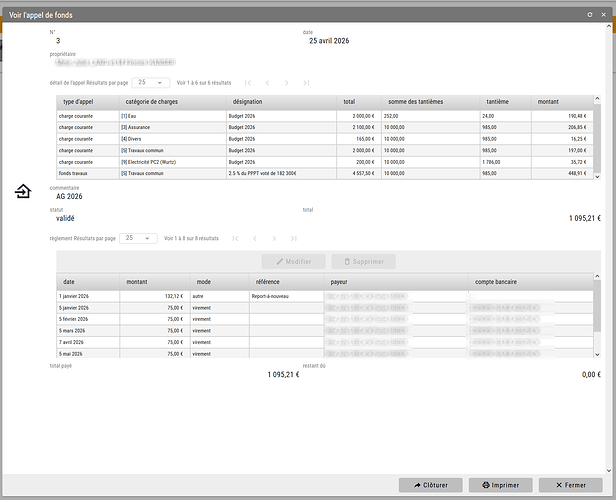Image resolution: width=616 pixels, height=500 pixels.
Task: Go to last page of détail de l'appel
Action: tap(306, 82)
